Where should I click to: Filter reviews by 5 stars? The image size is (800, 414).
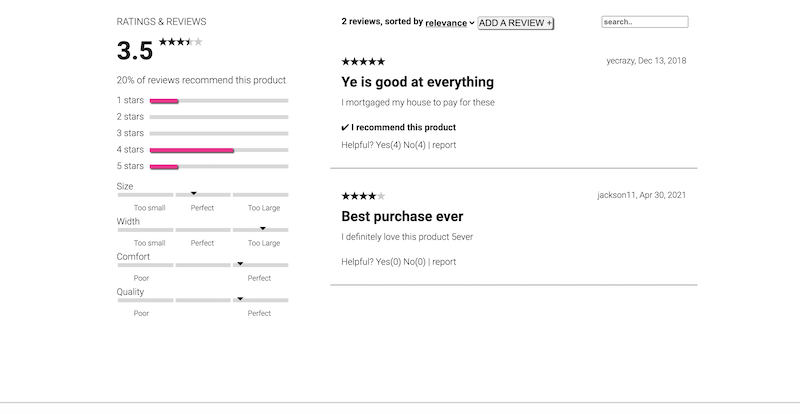130,166
